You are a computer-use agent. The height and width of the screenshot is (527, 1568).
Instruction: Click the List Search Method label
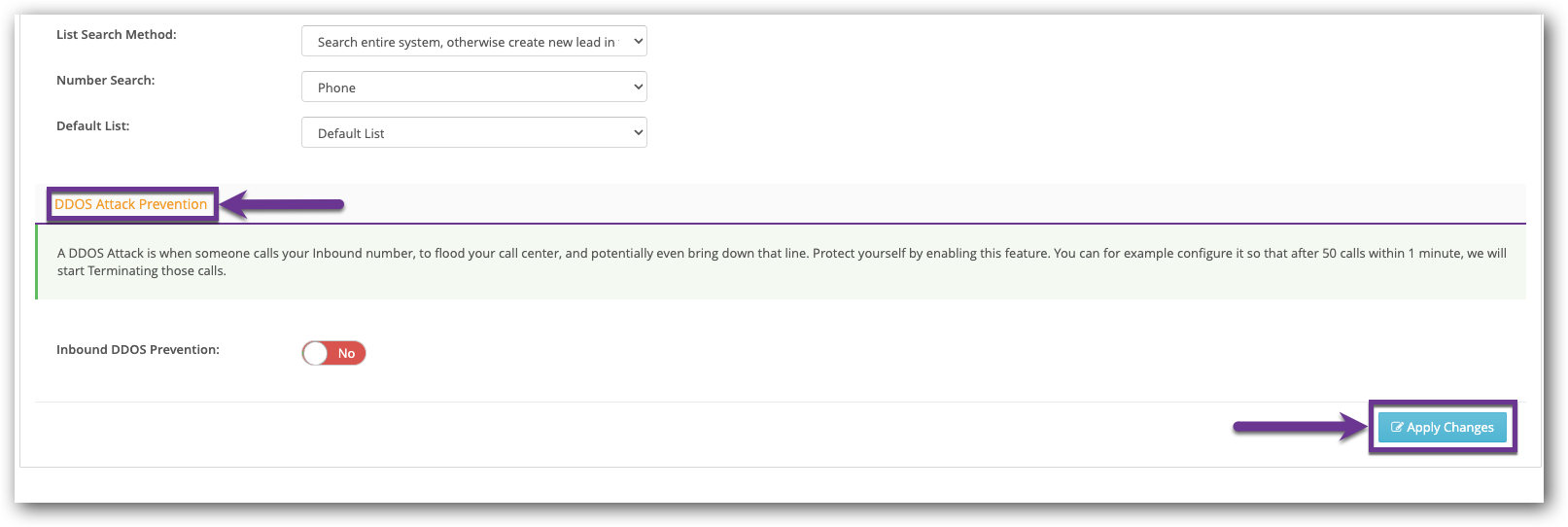117,34
